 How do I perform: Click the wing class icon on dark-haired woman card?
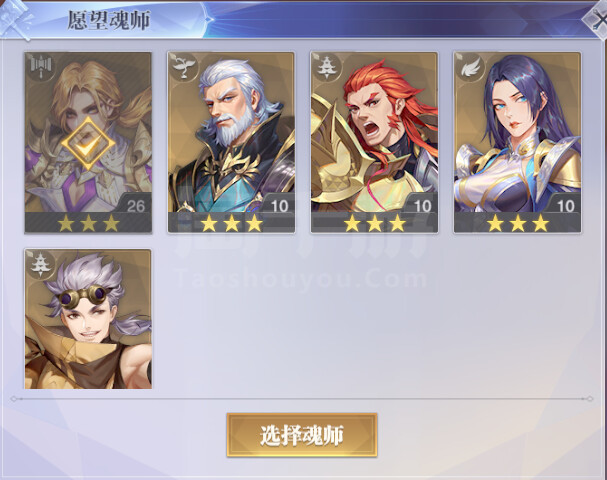pyautogui.click(x=470, y=68)
